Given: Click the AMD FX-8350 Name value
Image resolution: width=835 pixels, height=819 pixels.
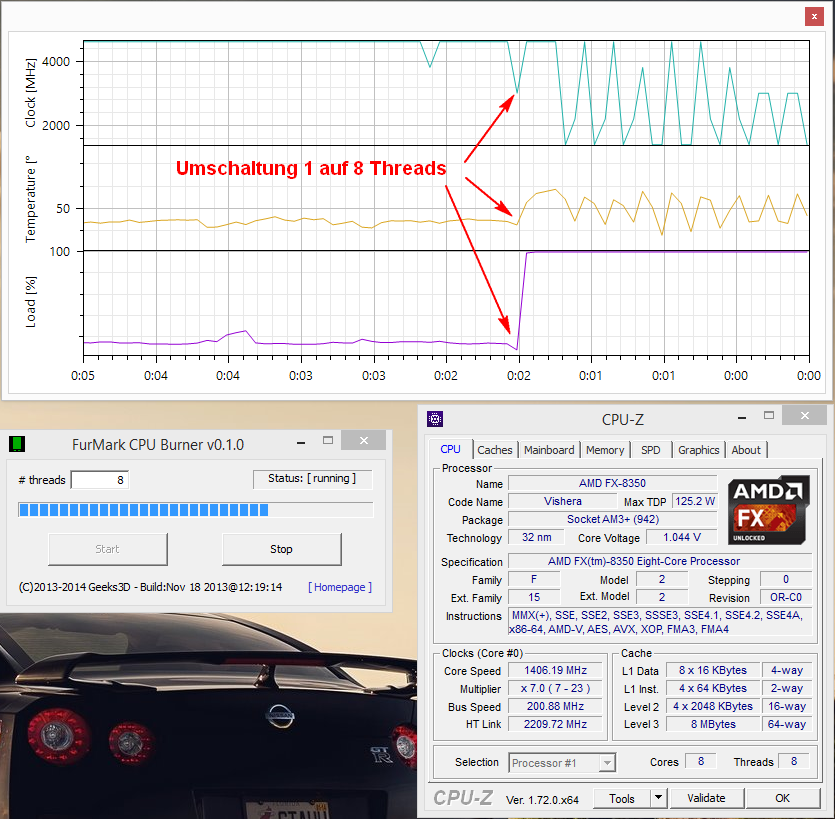Looking at the screenshot, I should (612, 483).
